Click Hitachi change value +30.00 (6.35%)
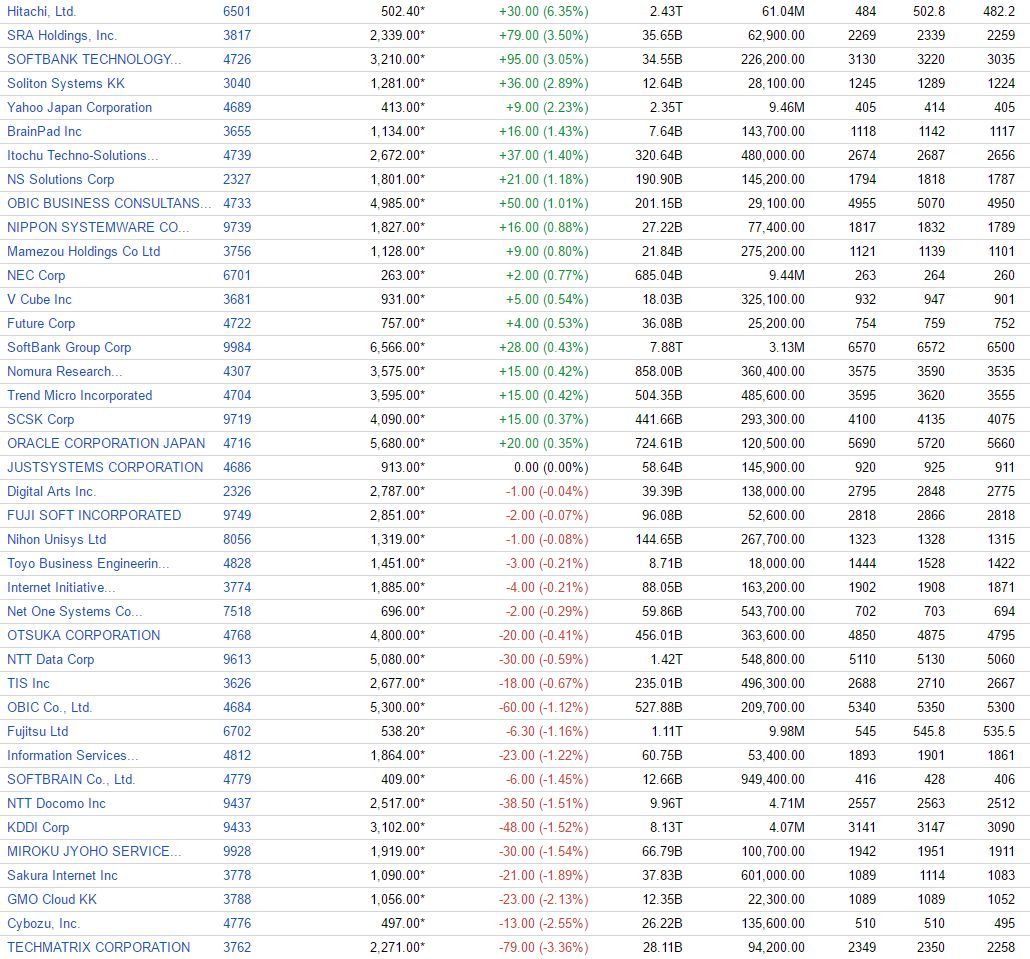The height and width of the screenshot is (959, 1030). [x=544, y=11]
